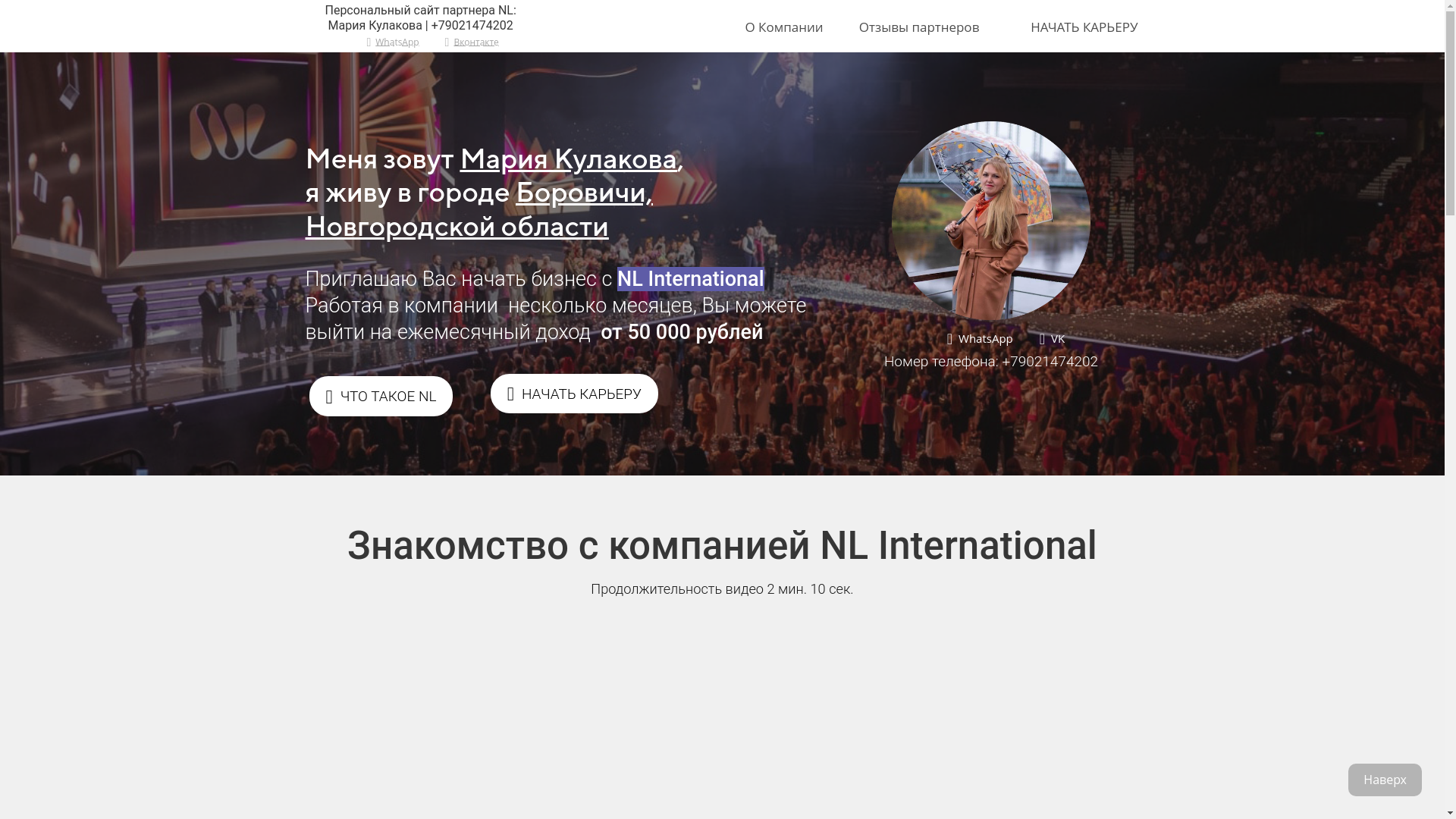Select НАЧАТЬ КАРЬЕРУ in top navigation
Viewport: 1456px width, 819px height.
1084,27
